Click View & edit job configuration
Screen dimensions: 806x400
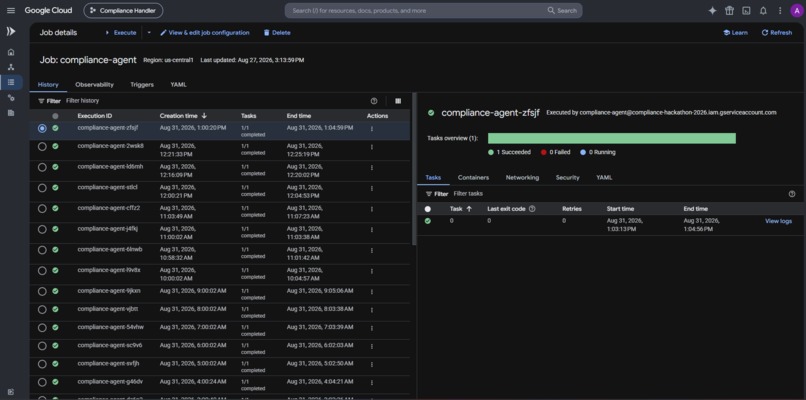tap(205, 32)
